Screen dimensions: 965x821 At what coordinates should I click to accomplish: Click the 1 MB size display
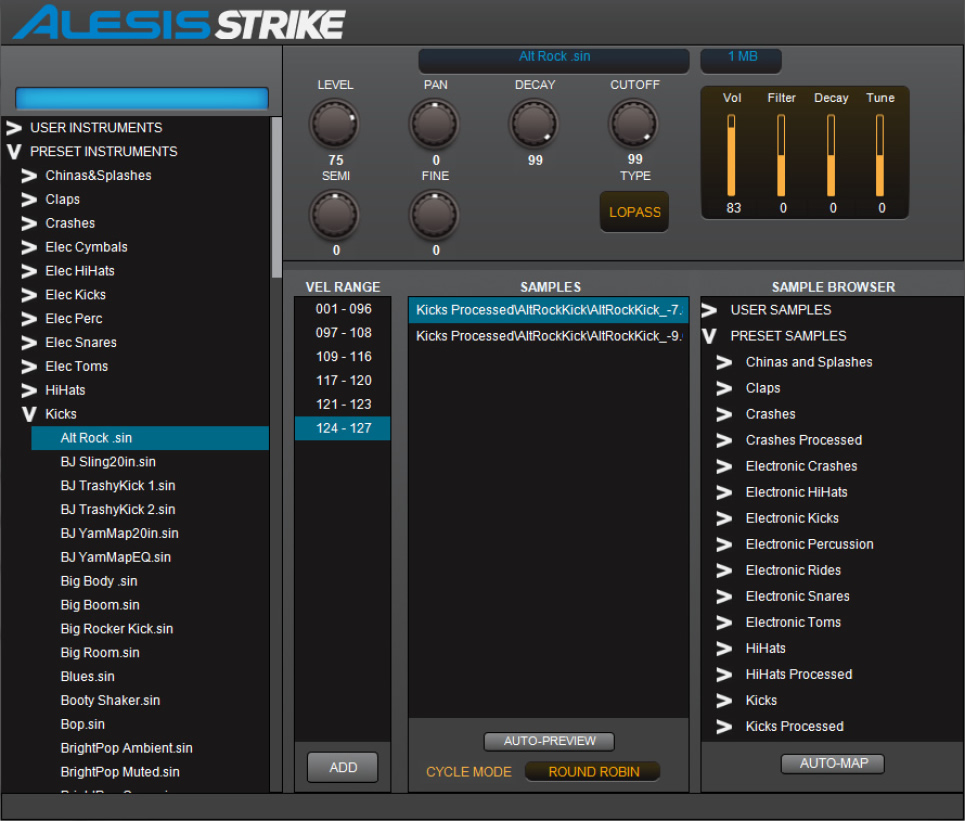pyautogui.click(x=741, y=60)
